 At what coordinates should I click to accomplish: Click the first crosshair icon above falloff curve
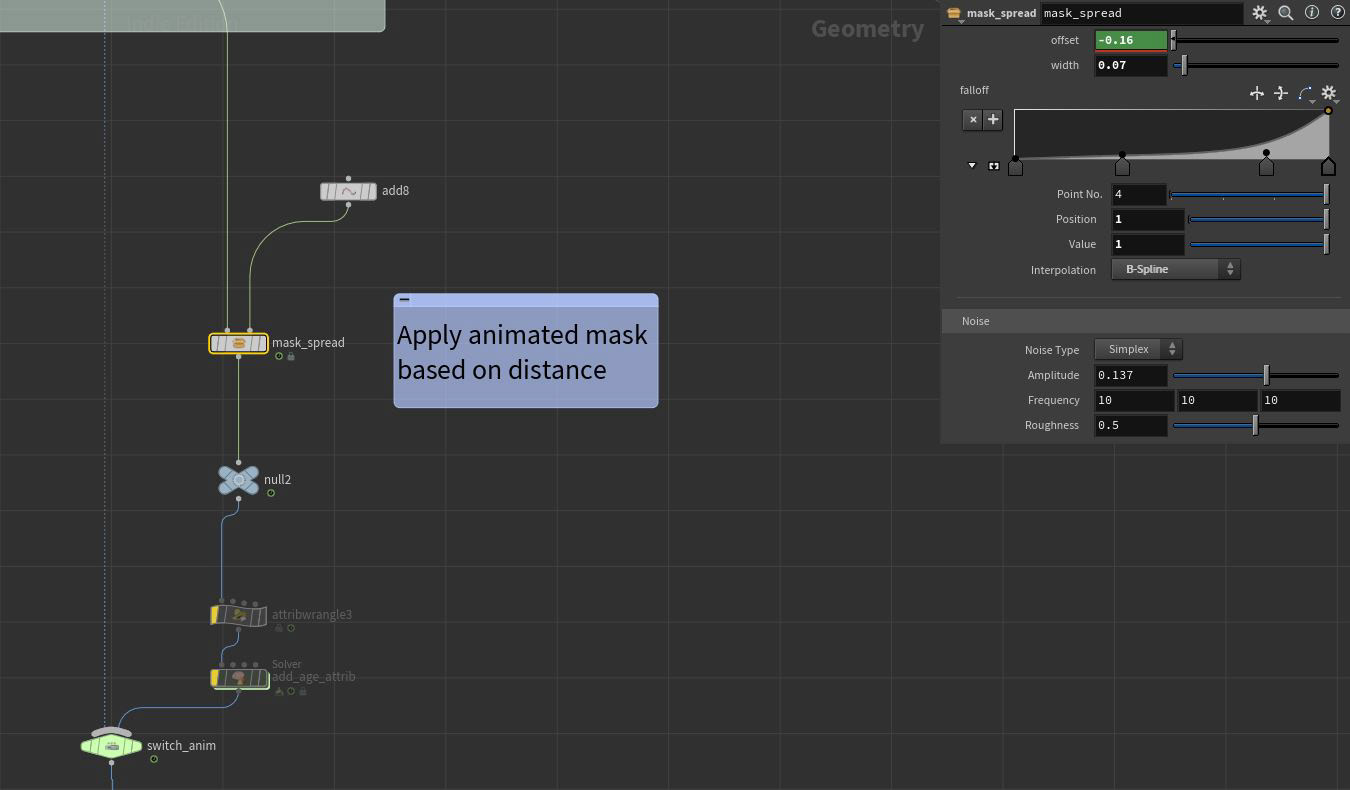(1257, 92)
